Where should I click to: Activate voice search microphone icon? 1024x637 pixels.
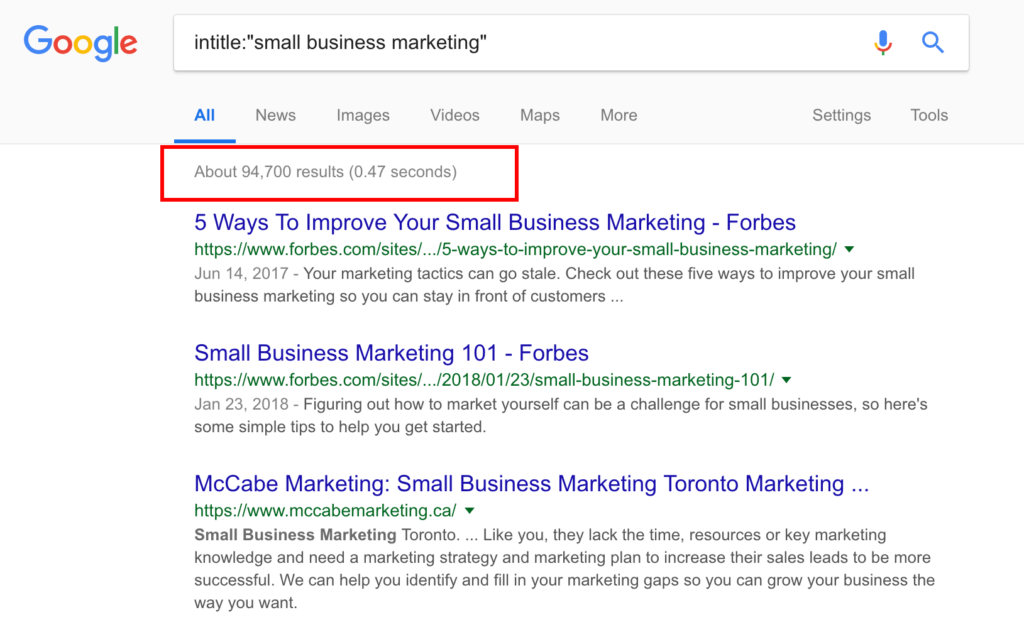click(883, 42)
